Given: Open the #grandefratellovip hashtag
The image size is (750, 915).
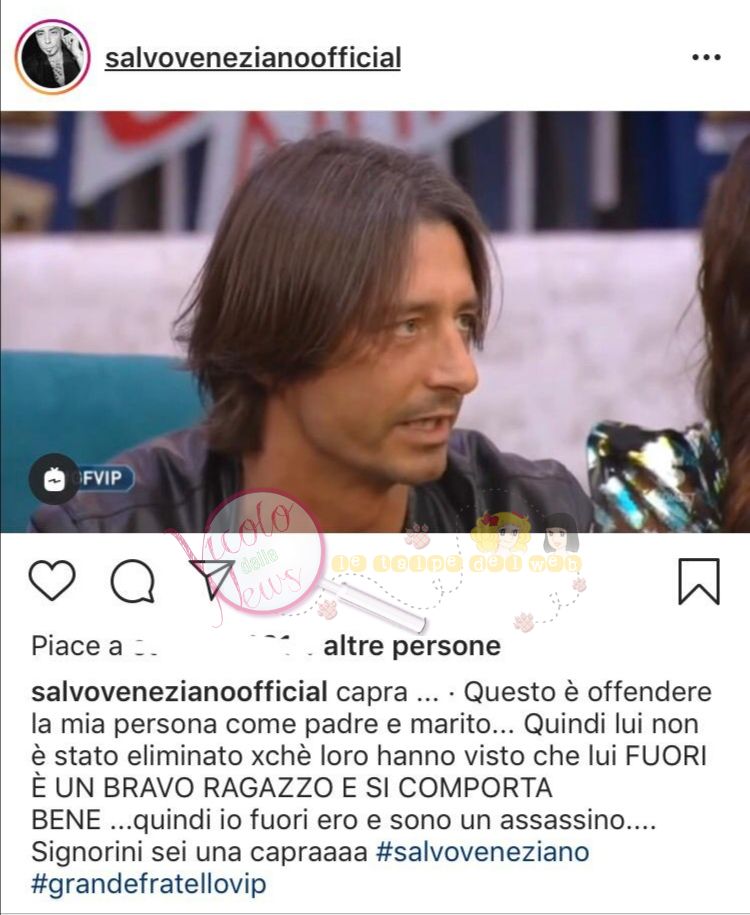Looking at the screenshot, I should pos(149,884).
